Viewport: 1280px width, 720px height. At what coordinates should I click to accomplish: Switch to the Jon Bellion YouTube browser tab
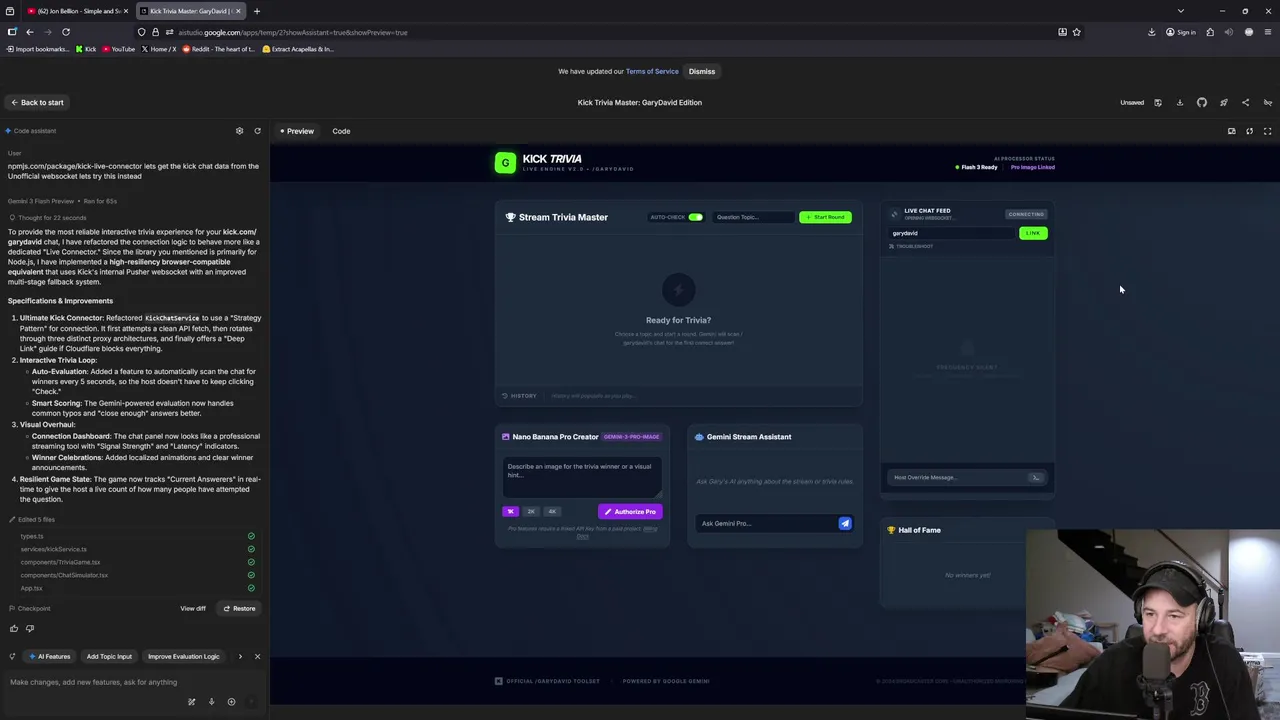point(78,11)
